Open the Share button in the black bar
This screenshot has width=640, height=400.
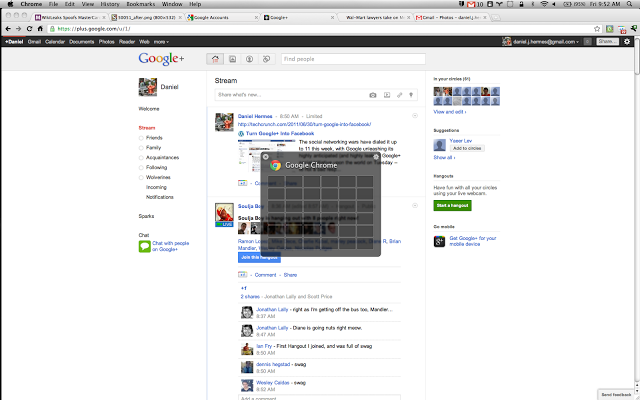[x=607, y=42]
